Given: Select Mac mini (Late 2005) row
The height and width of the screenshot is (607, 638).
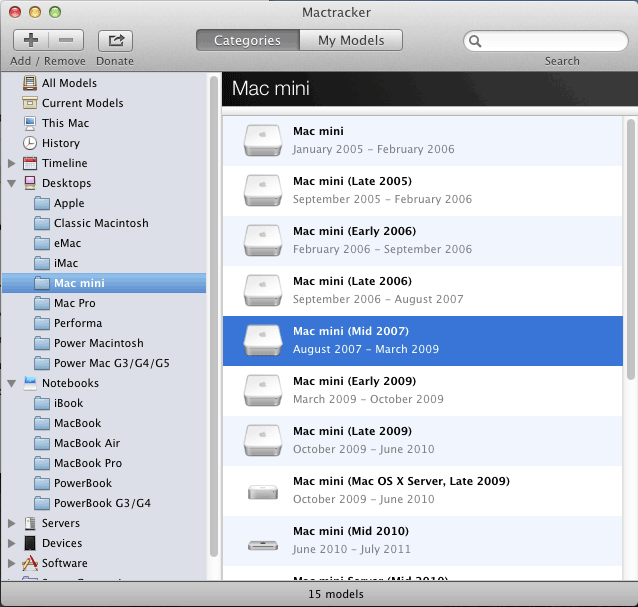Looking at the screenshot, I should (x=423, y=191).
